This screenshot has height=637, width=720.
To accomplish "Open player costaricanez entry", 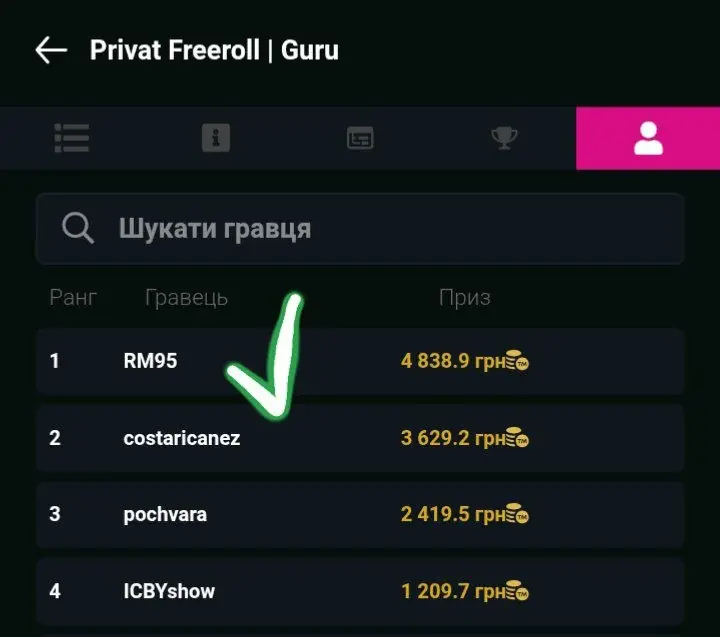I will [x=182, y=438].
